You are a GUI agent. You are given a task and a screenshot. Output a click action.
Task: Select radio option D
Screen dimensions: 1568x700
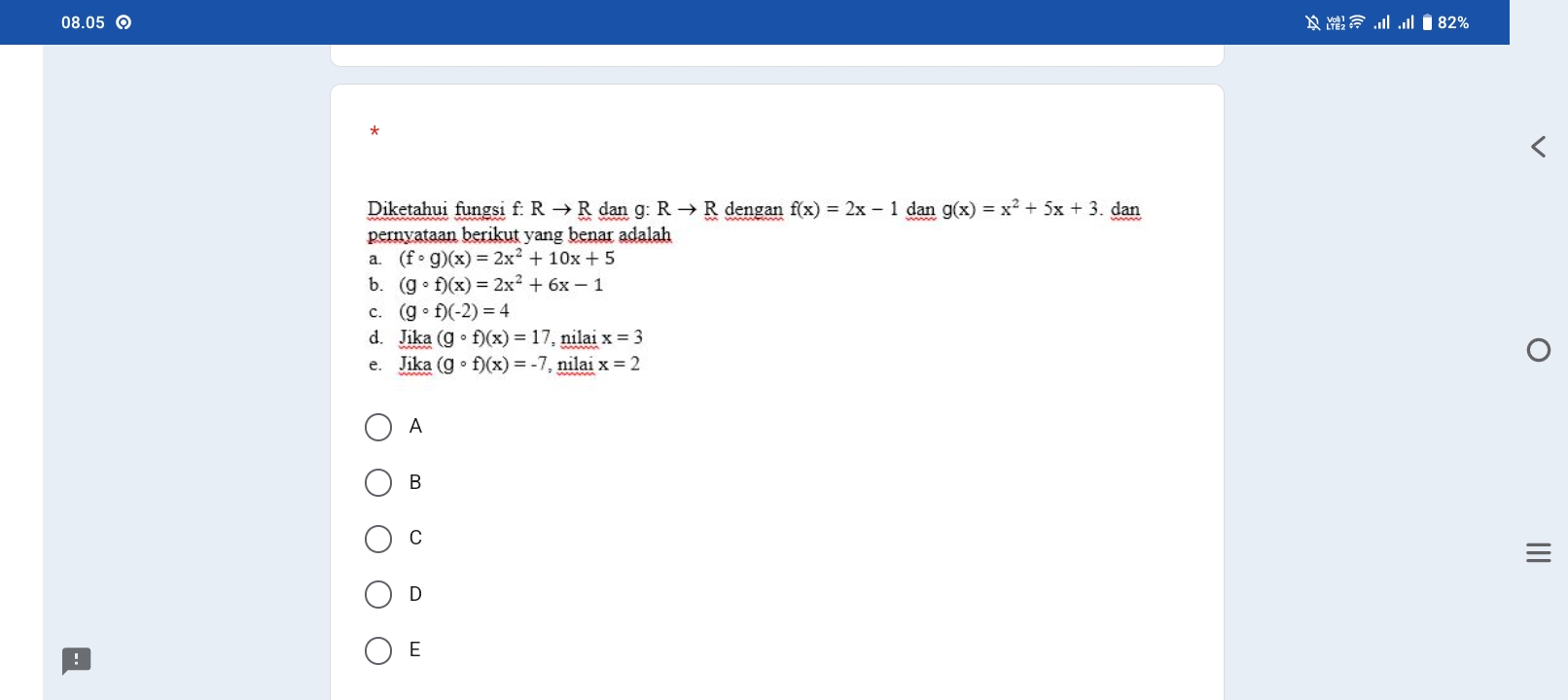[378, 594]
